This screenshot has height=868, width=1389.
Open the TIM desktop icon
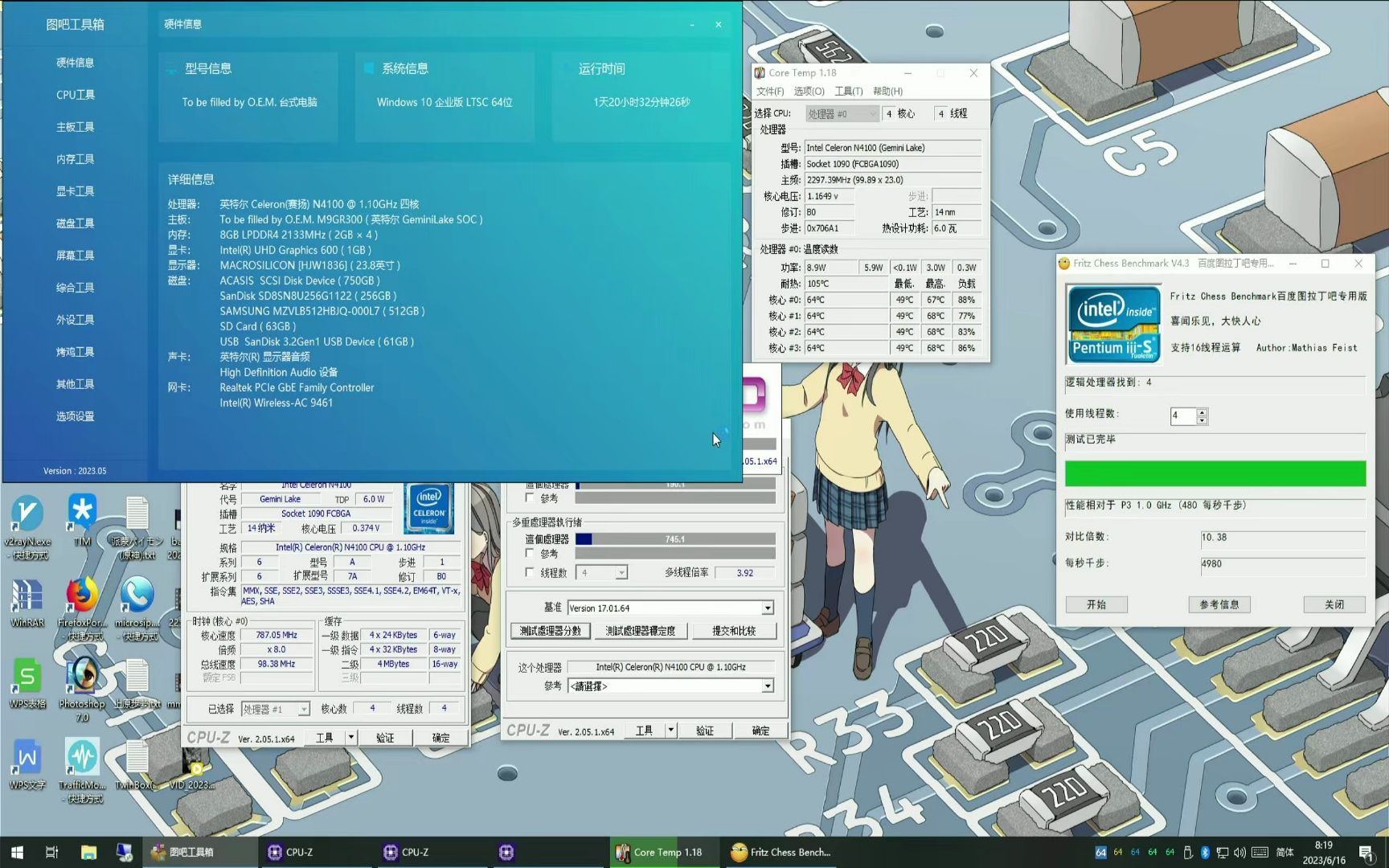82,521
